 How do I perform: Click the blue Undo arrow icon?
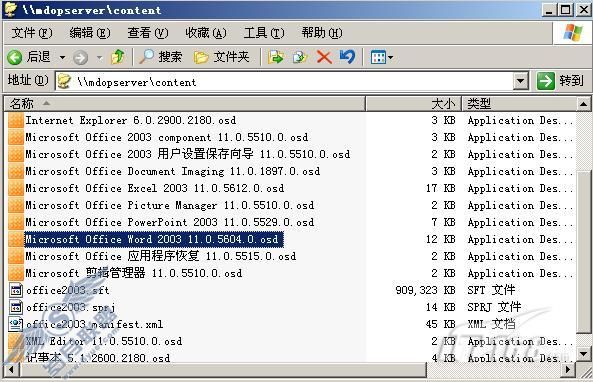click(x=348, y=57)
